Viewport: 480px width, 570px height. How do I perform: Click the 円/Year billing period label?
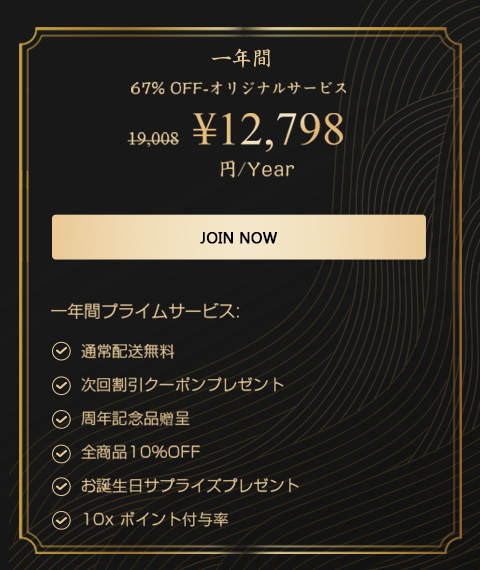pyautogui.click(x=257, y=169)
